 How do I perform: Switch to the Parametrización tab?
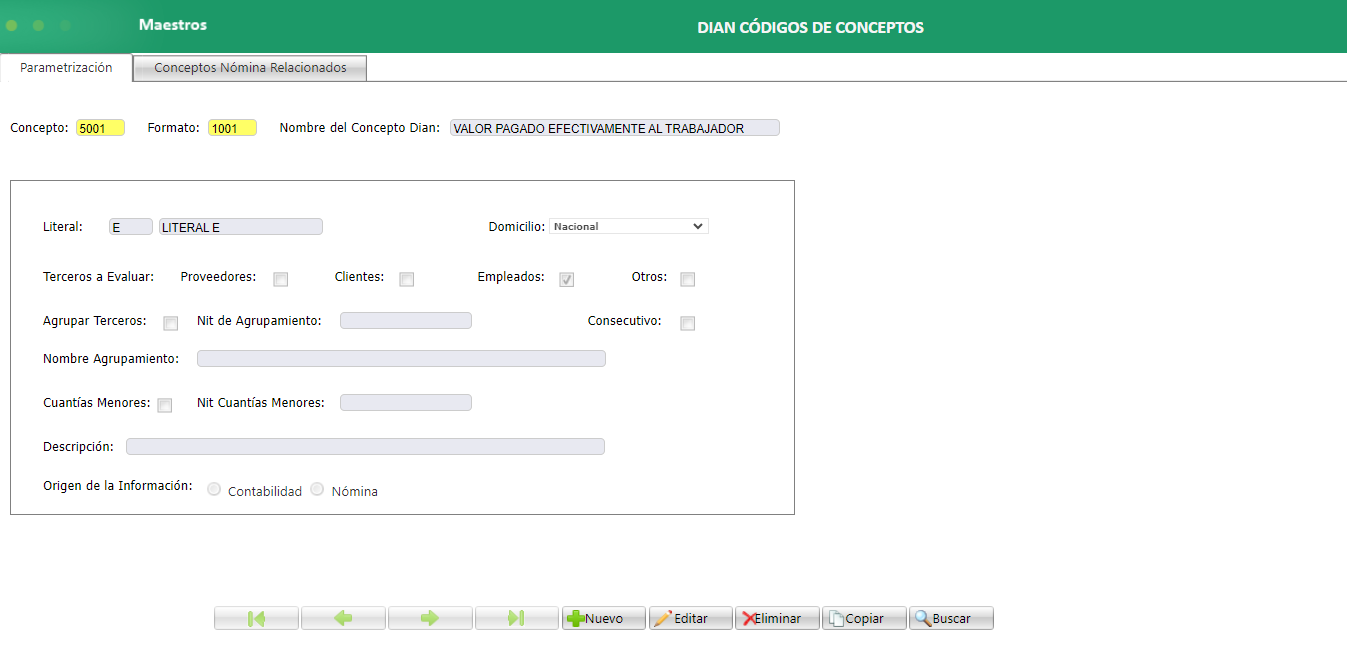(66, 68)
